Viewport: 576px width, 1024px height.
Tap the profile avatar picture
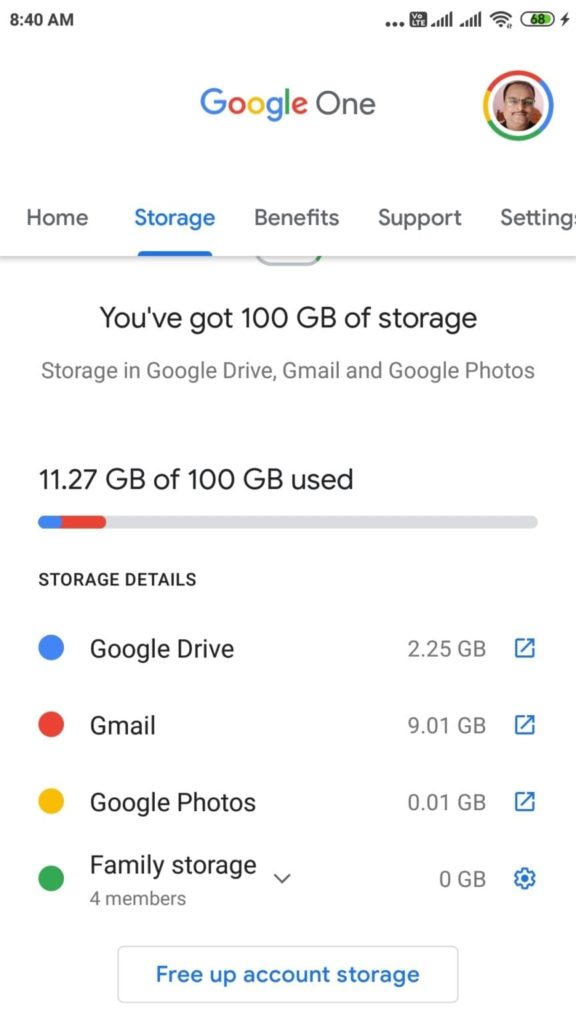coord(518,105)
